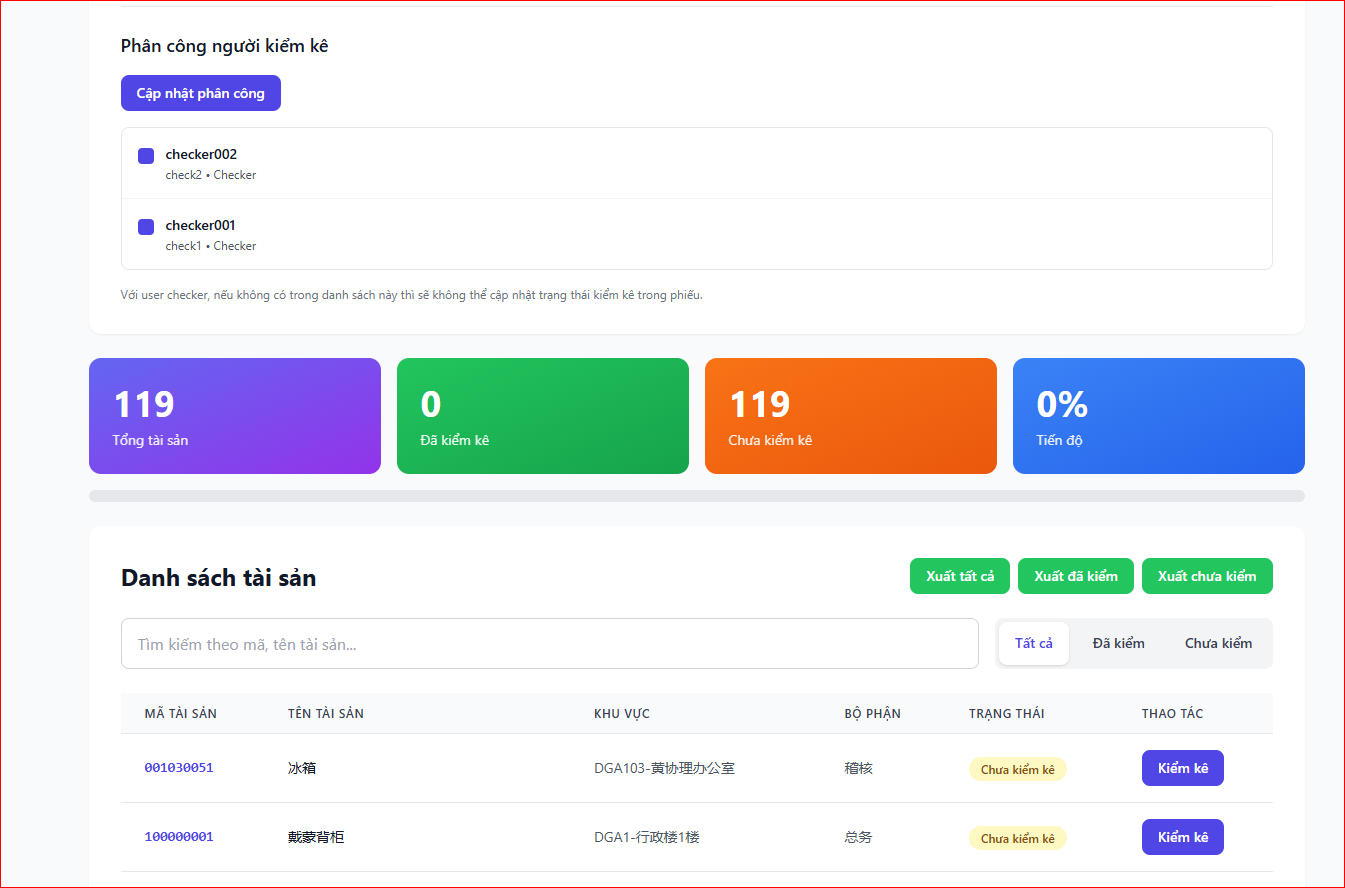Click the Trạng thái column header
The width and height of the screenshot is (1345, 888).
[x=1006, y=714]
